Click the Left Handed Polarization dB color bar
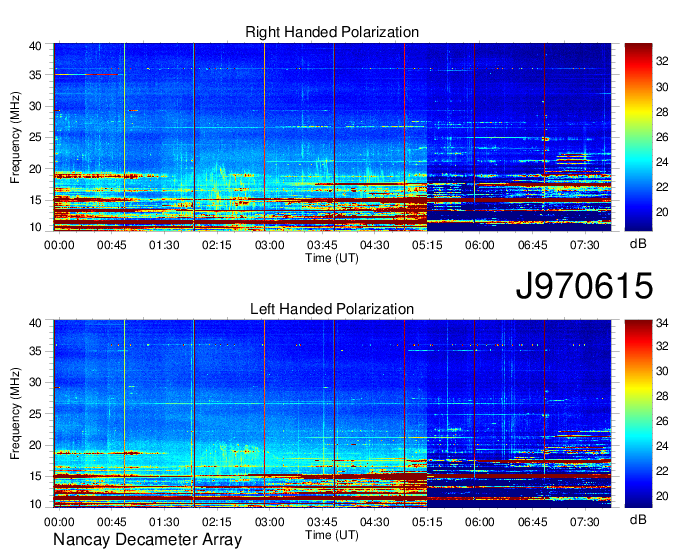Screen dimensions: 680x552 (638, 414)
